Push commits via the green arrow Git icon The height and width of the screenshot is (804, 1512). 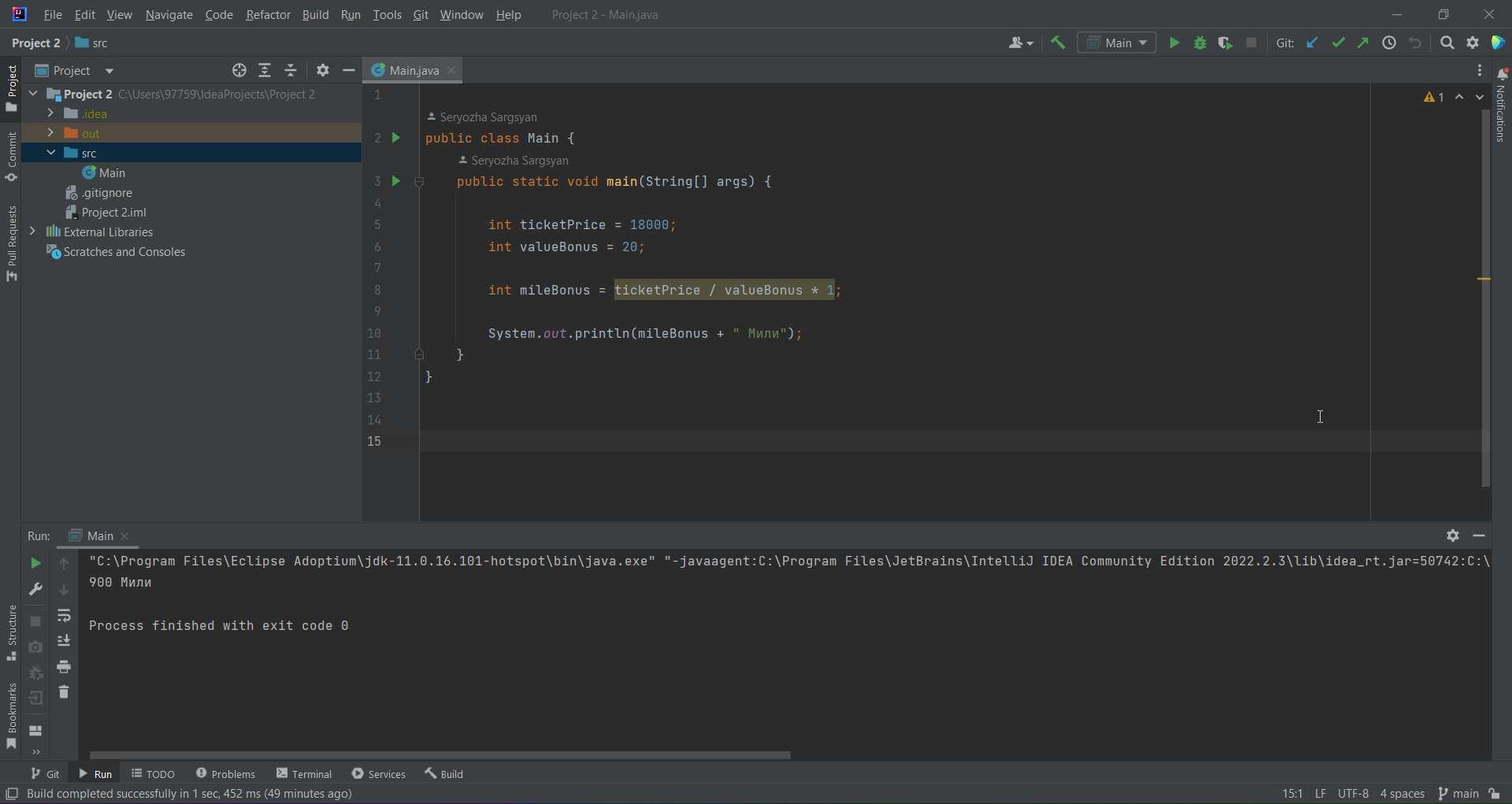coord(1363,43)
